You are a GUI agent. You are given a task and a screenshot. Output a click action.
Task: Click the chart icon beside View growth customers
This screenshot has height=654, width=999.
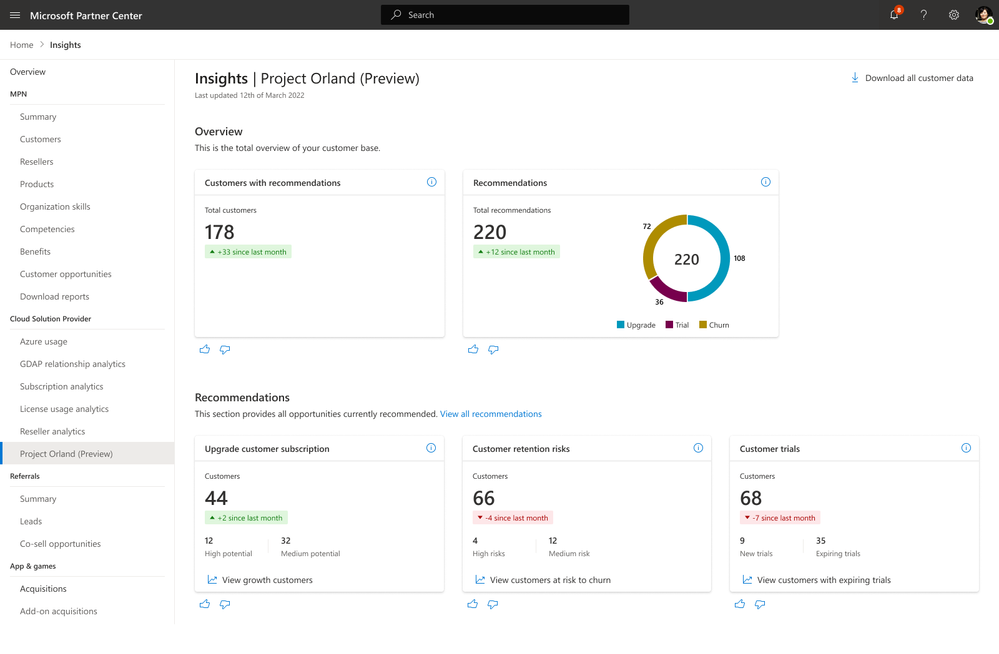coord(212,579)
